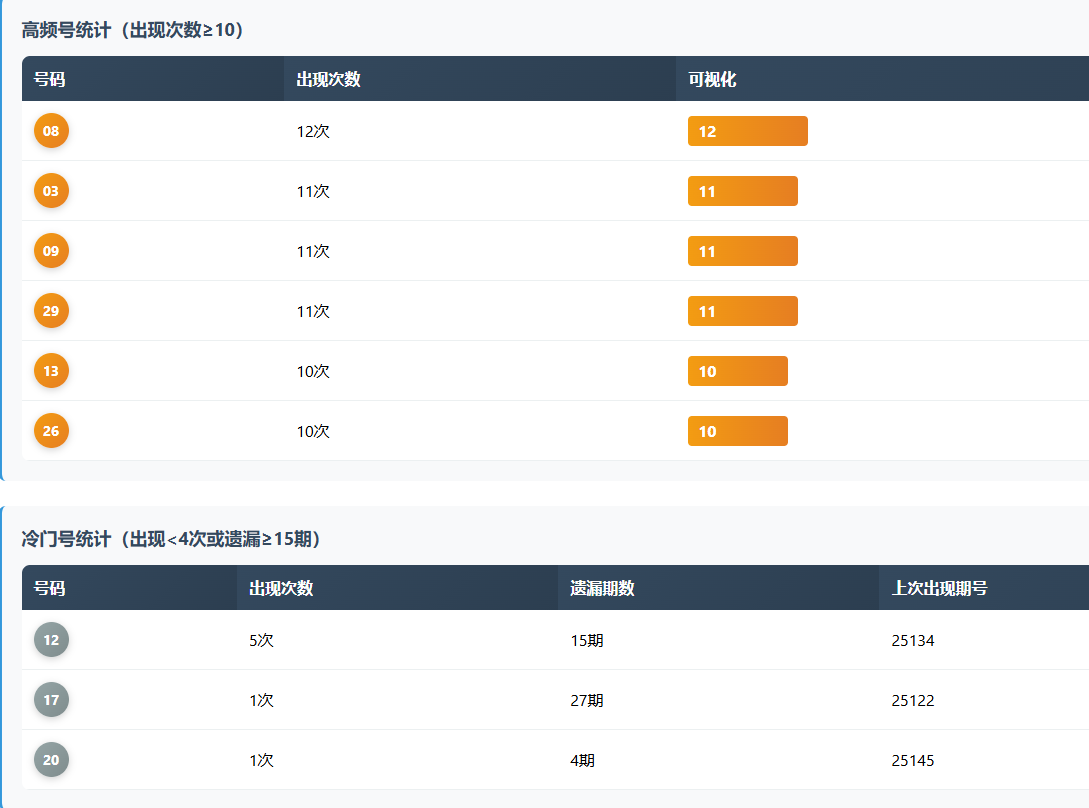Select the gray cold number 17 ball

(51, 700)
